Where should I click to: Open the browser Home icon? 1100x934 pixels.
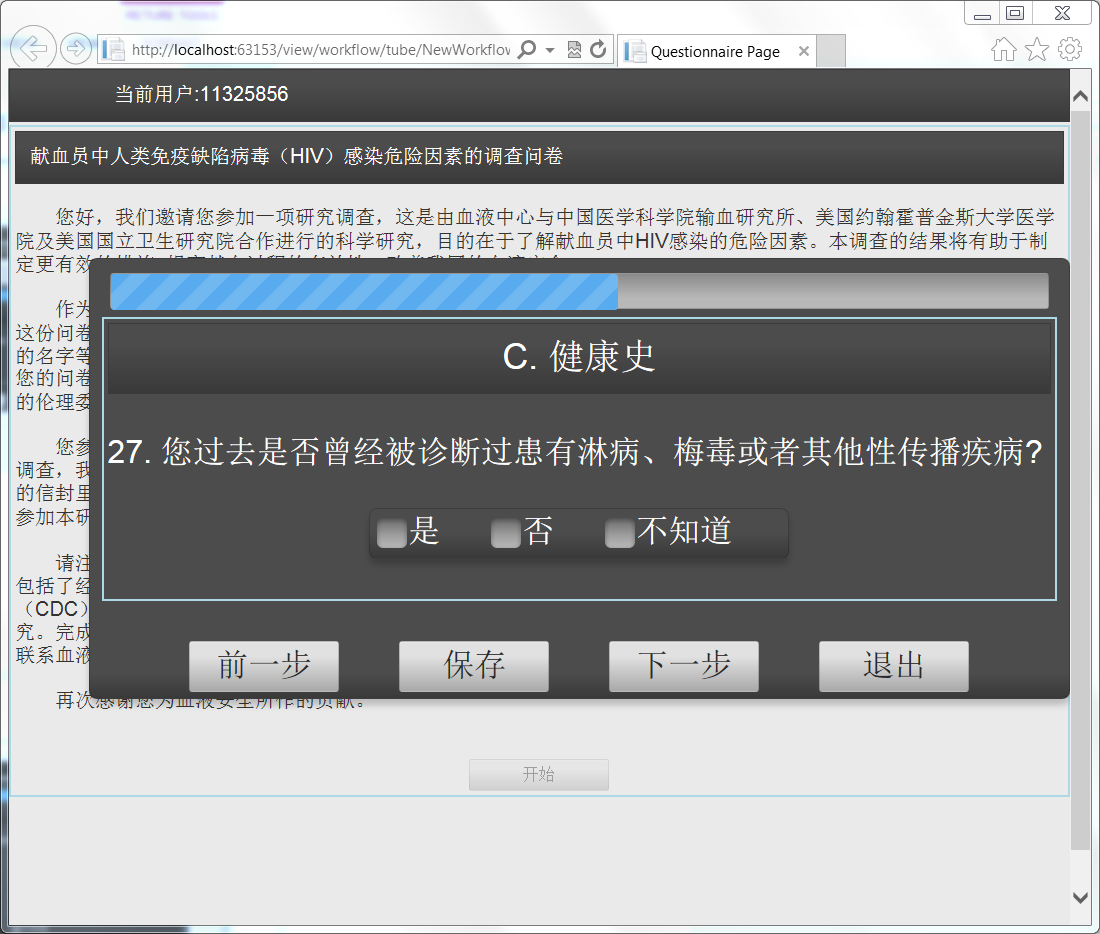click(x=1003, y=49)
